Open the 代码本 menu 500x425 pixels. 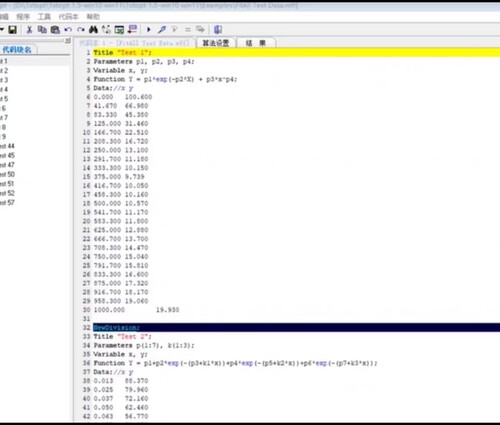pyautogui.click(x=68, y=17)
